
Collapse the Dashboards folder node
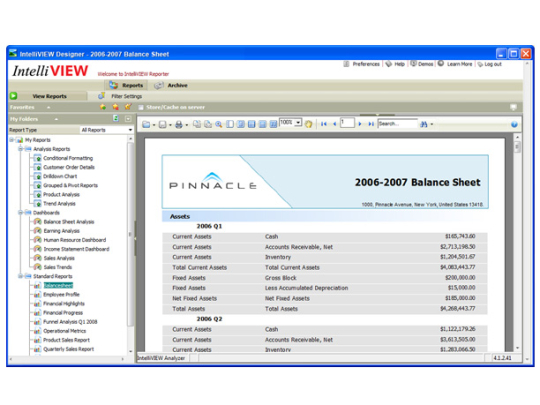tap(21, 212)
